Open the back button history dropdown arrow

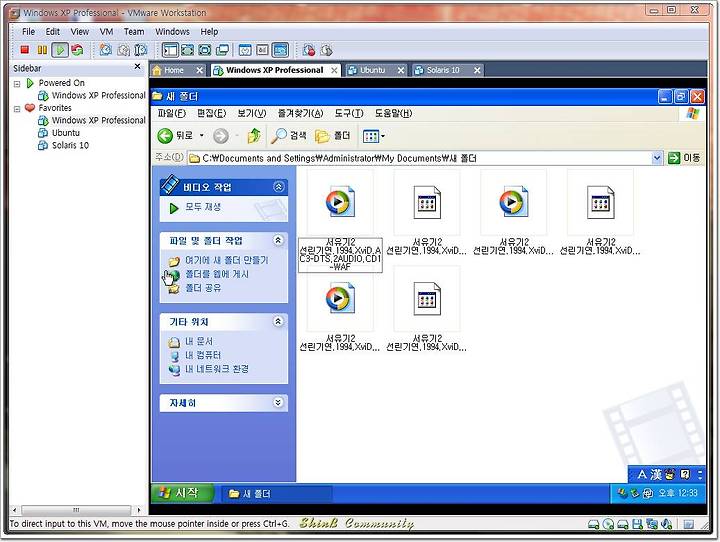click(x=201, y=136)
